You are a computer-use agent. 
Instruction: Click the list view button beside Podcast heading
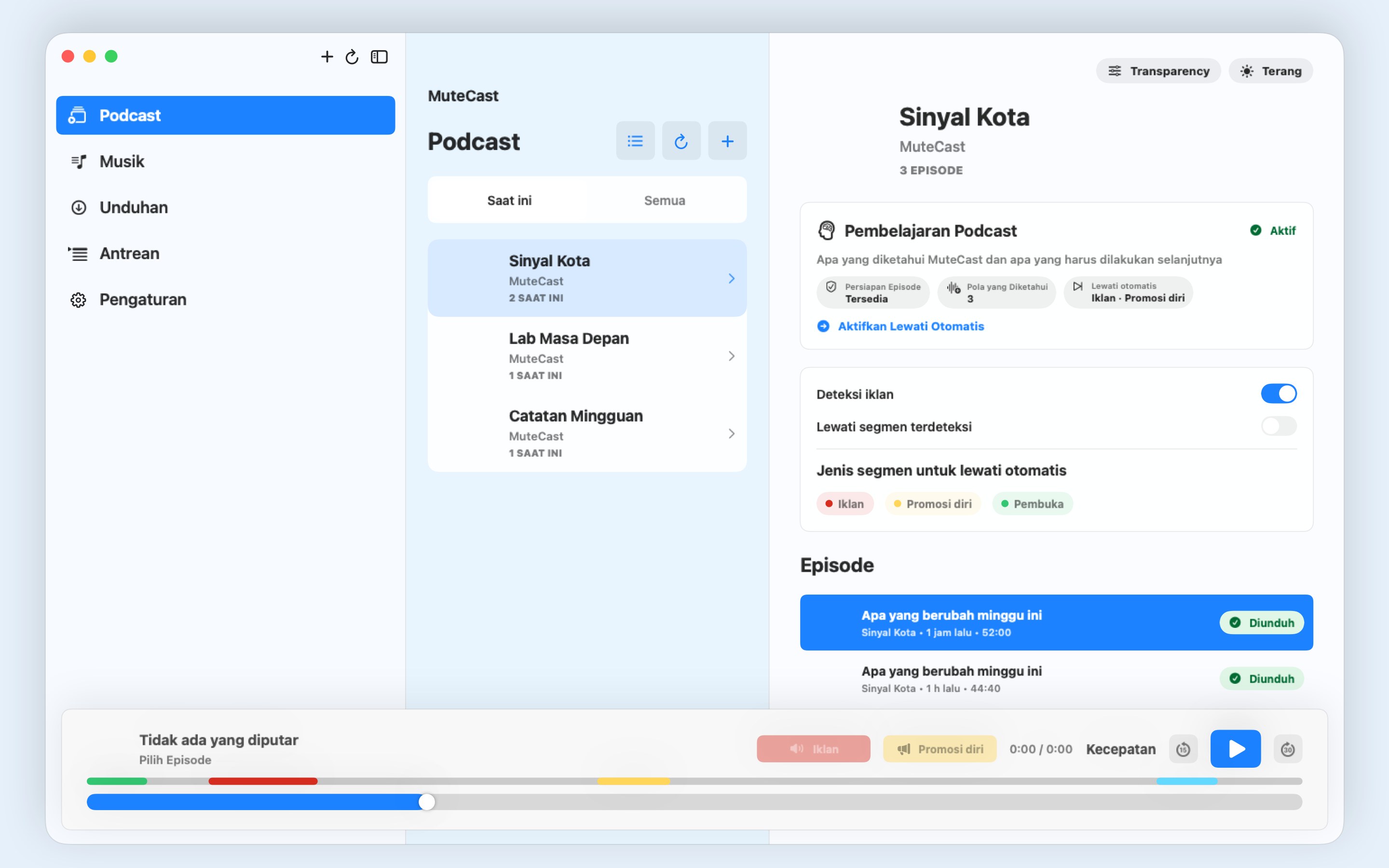635,141
